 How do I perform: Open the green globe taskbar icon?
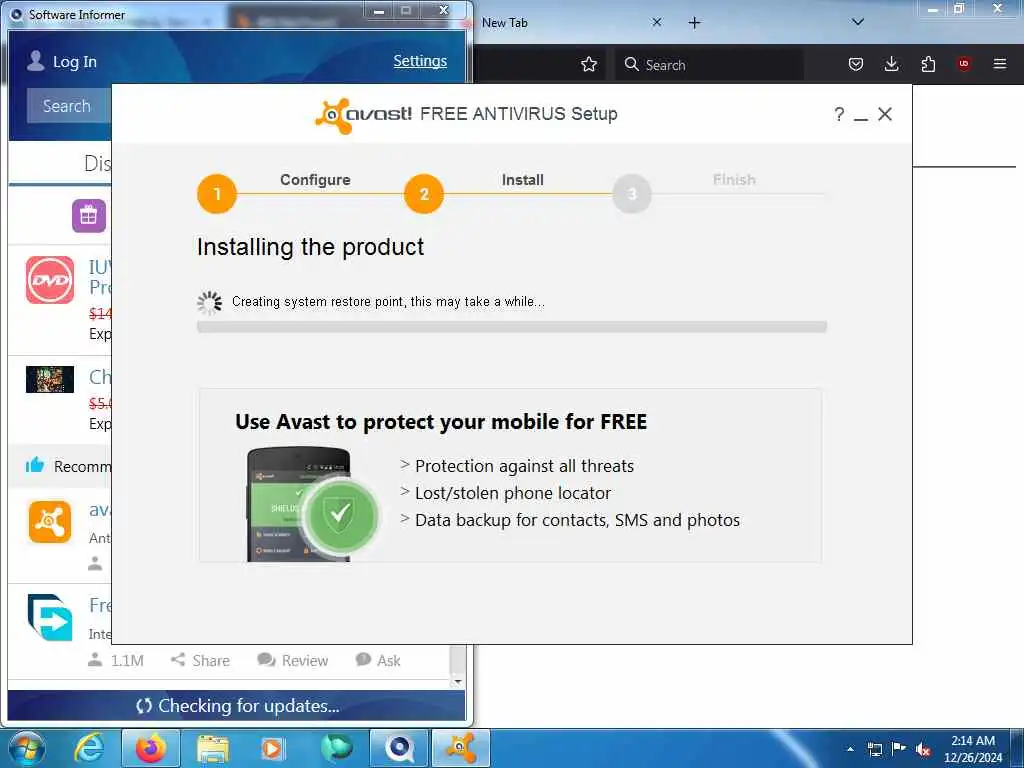(336, 749)
